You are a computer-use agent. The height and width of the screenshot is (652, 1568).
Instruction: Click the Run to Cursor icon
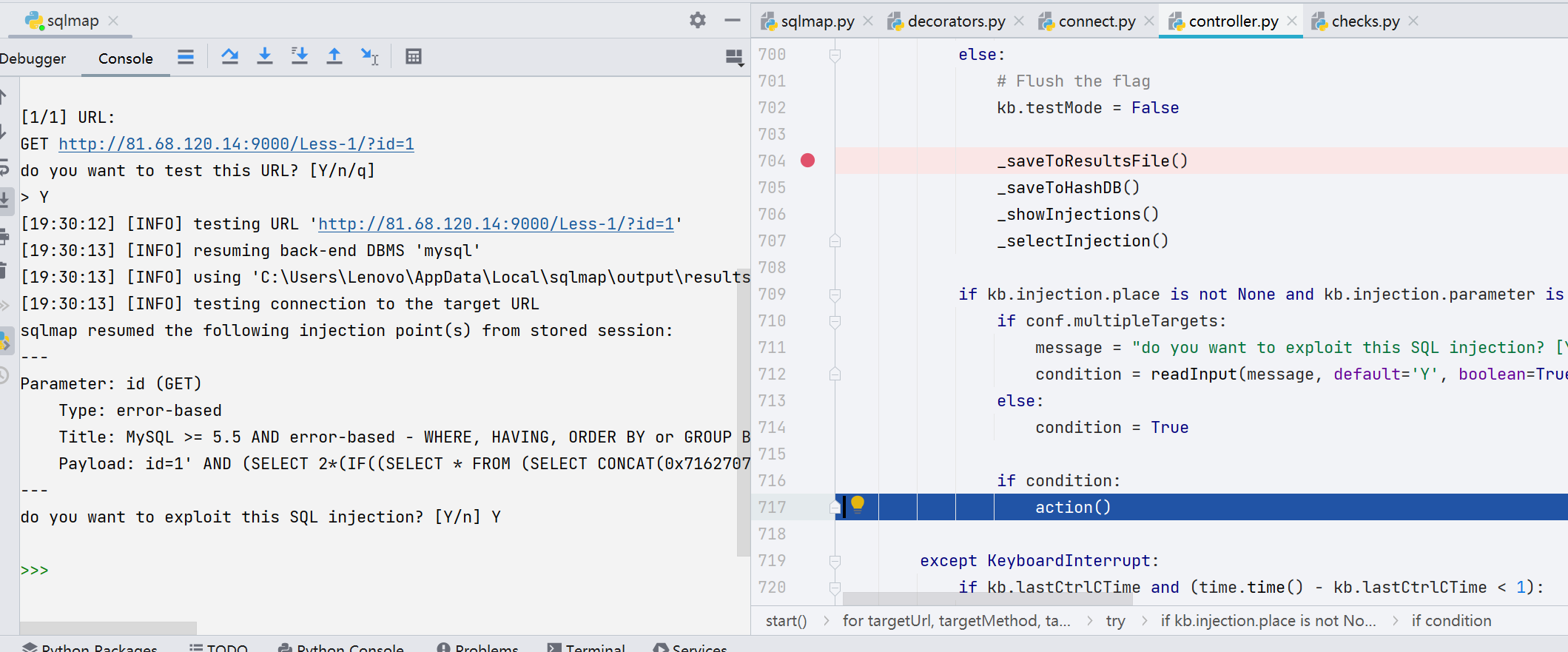click(x=369, y=56)
